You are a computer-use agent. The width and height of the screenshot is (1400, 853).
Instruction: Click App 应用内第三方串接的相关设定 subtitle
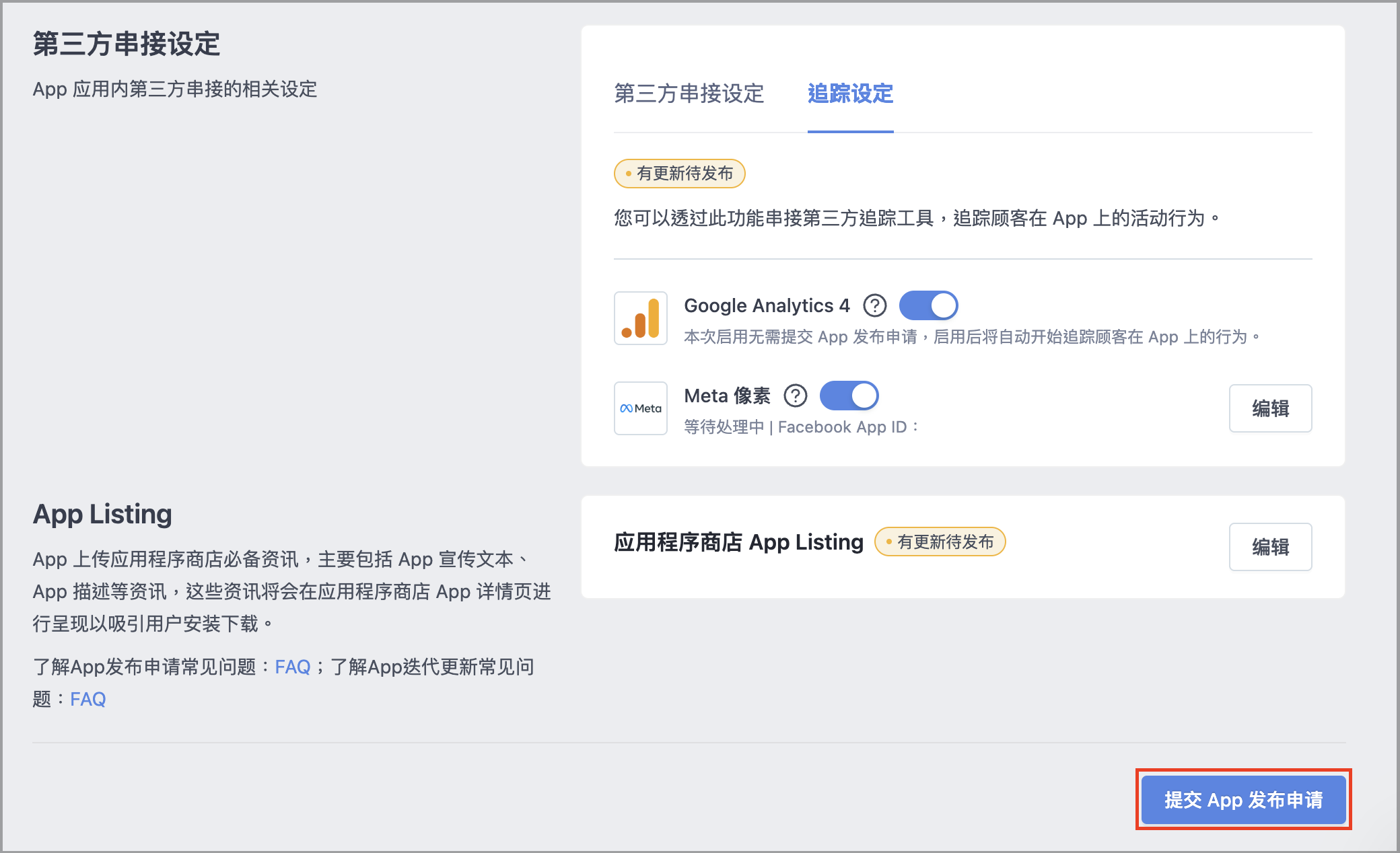175,89
